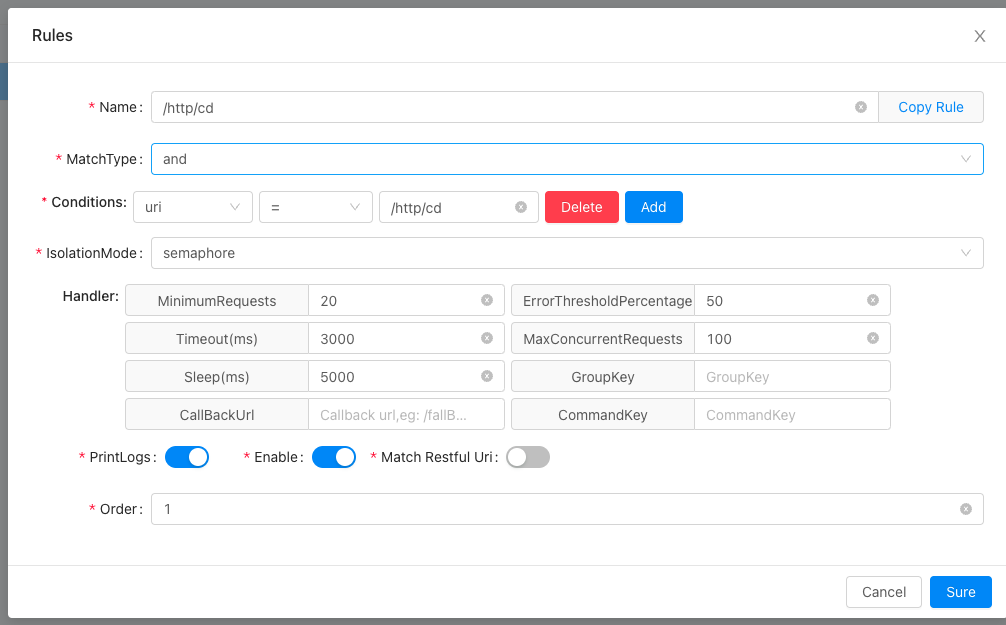This screenshot has height=625, width=1006.
Task: Enable Match Restful Uri
Action: [x=527, y=457]
